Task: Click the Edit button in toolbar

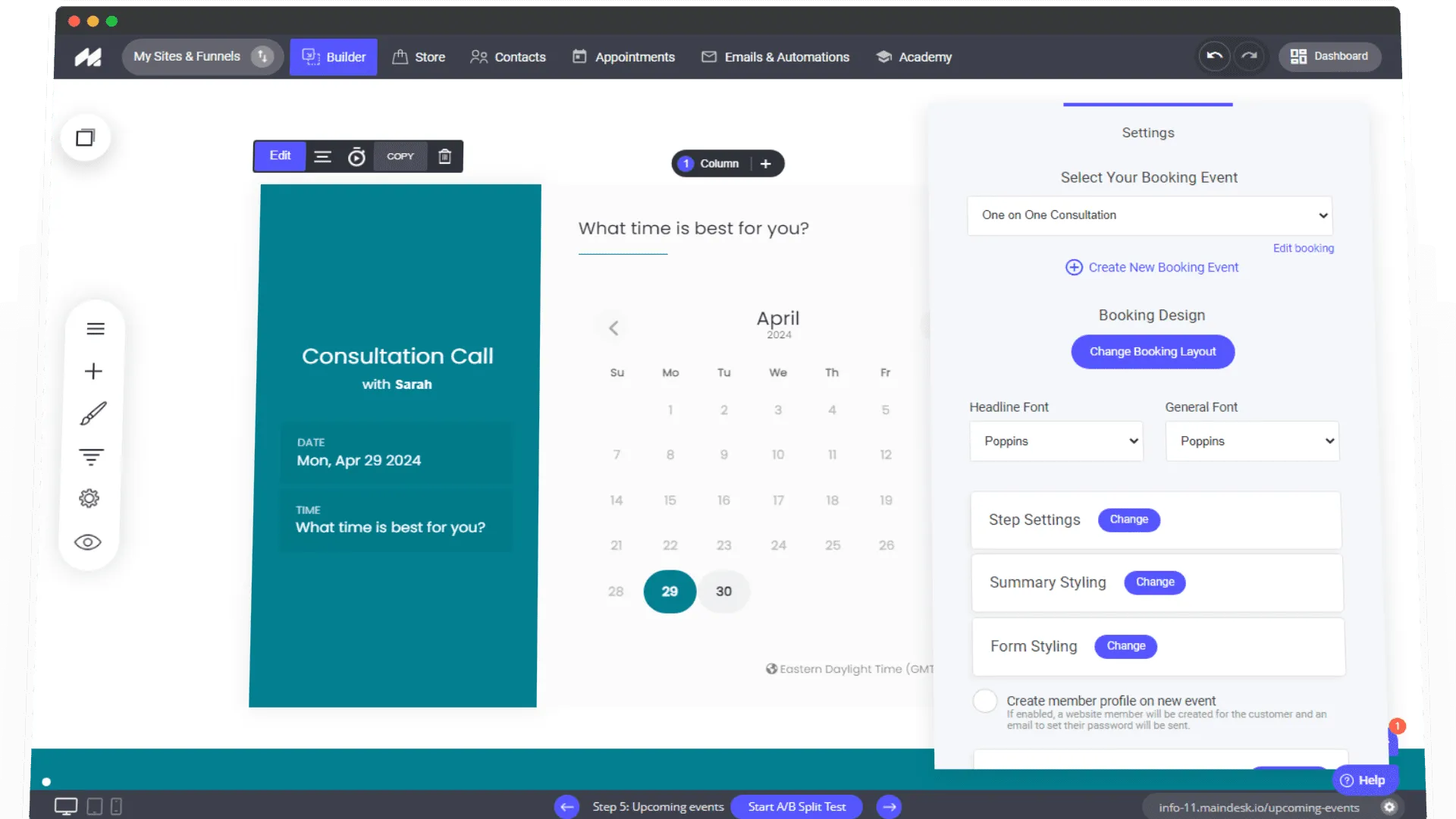Action: [280, 156]
